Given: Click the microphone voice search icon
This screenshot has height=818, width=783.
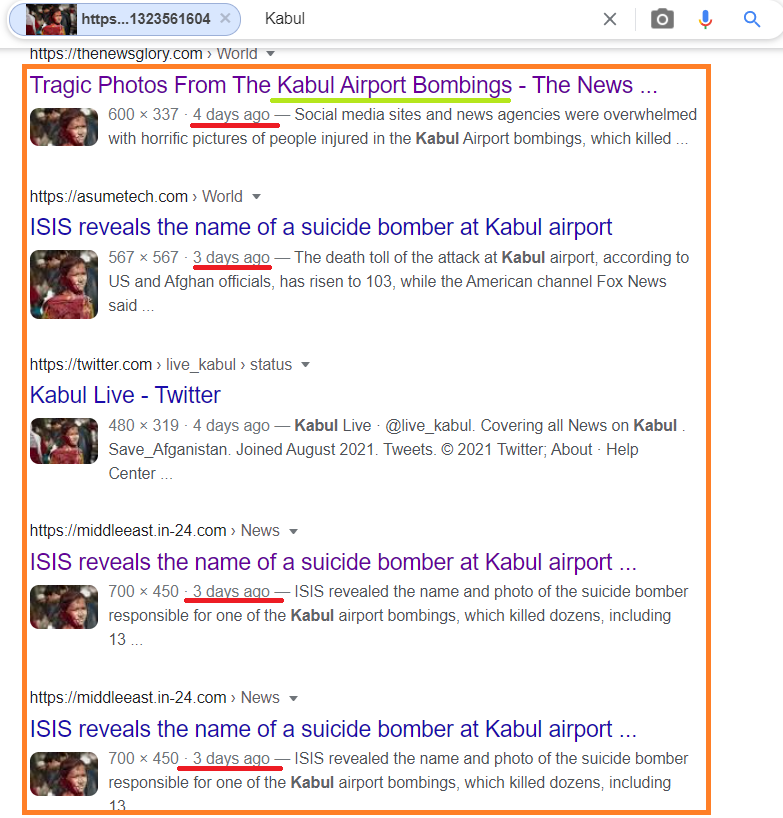Looking at the screenshot, I should click(x=705, y=19).
